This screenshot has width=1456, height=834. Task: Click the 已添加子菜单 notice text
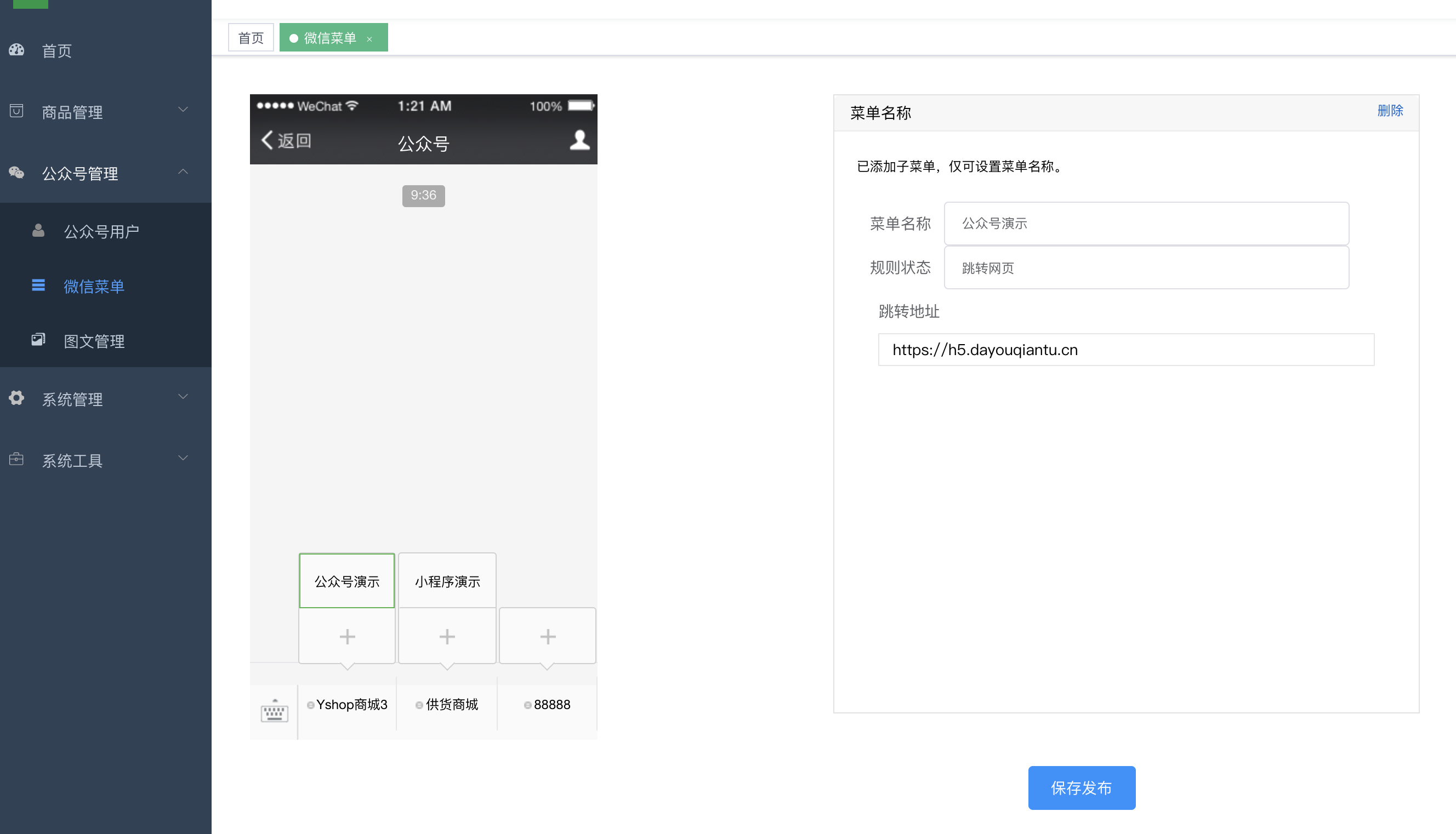pos(961,166)
